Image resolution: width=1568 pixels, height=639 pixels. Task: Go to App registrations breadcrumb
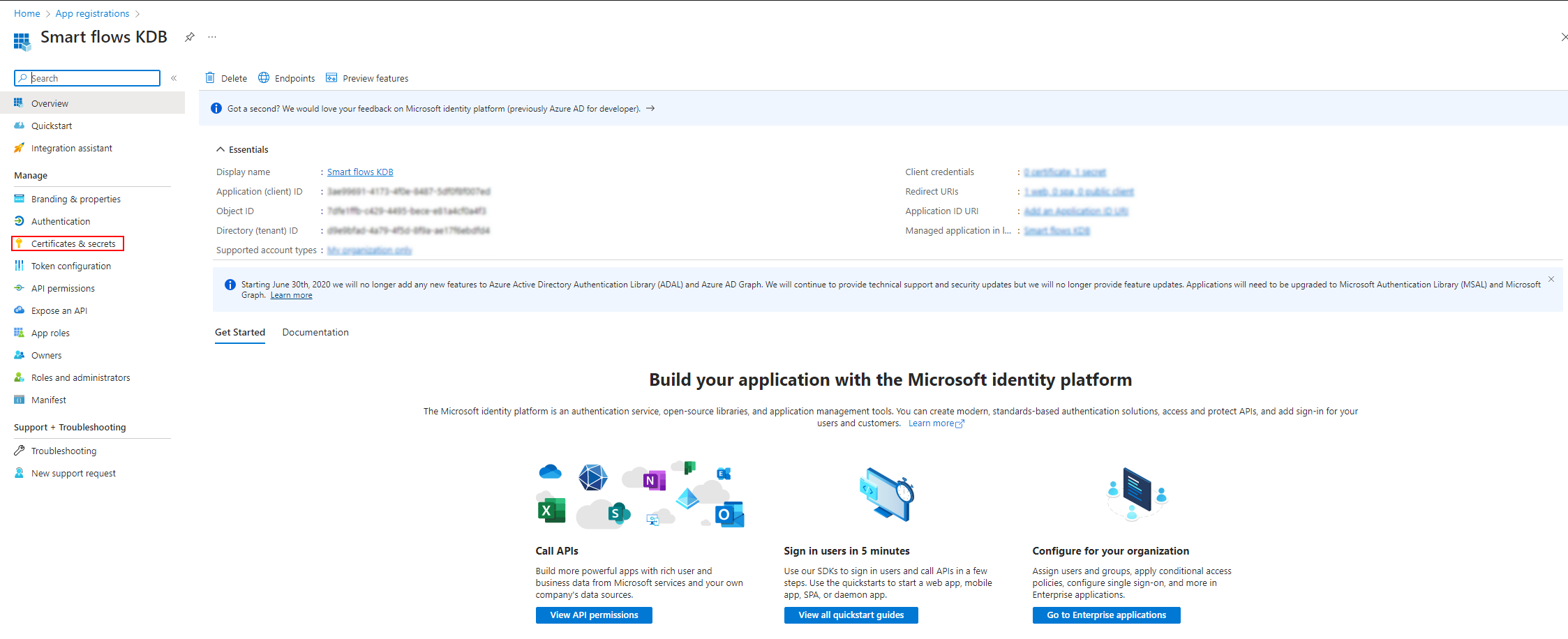[x=93, y=13]
